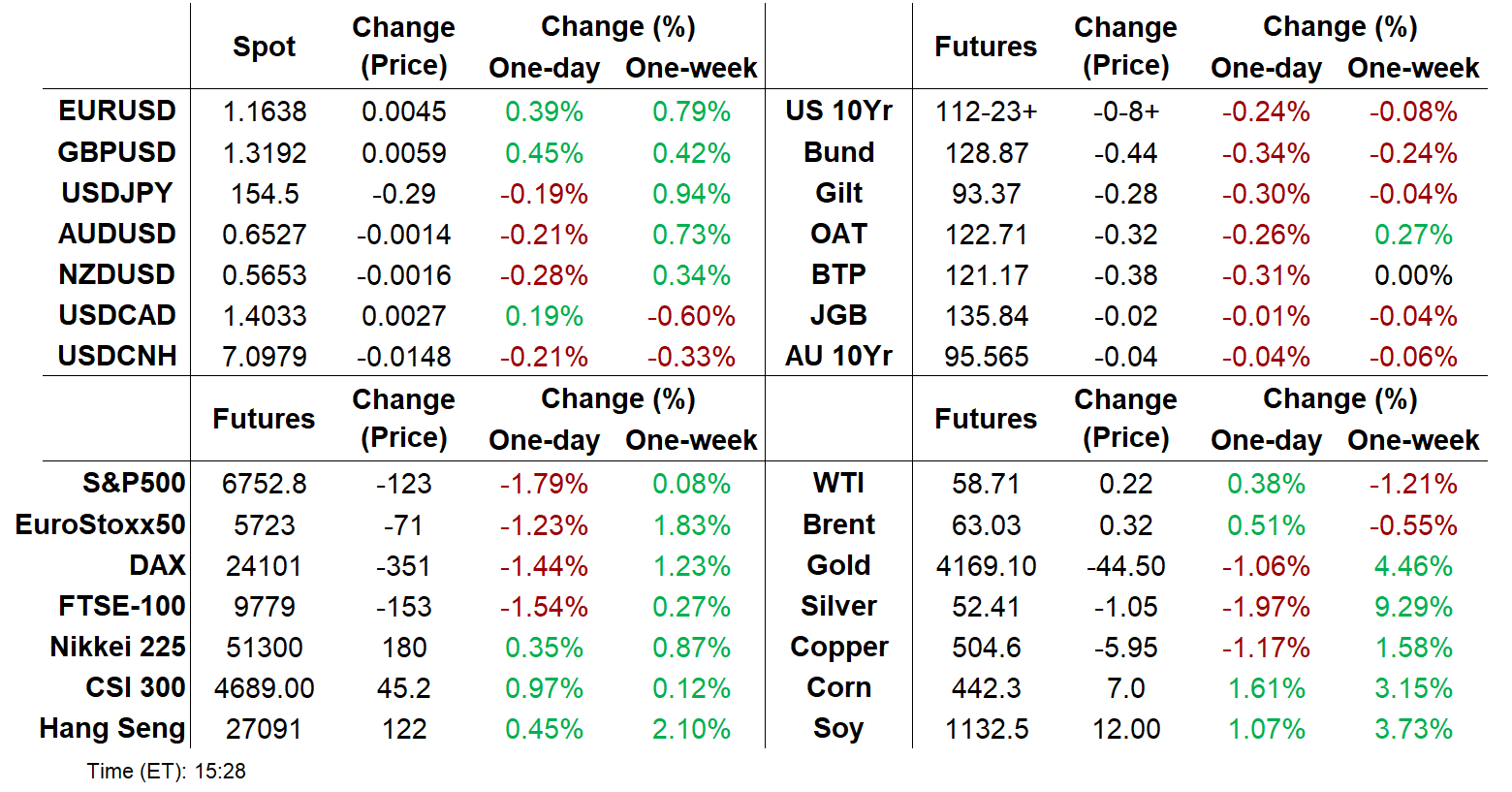The image size is (1512, 792).
Task: Click the EURUSD row label
Action: [x=117, y=111]
